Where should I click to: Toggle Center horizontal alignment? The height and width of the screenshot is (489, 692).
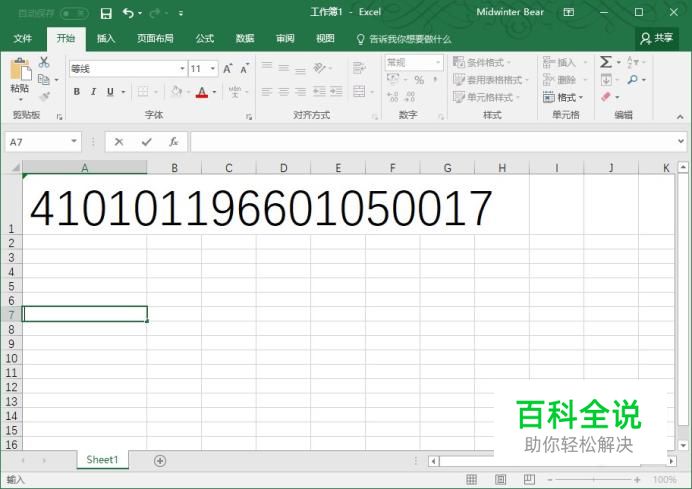[x=283, y=92]
